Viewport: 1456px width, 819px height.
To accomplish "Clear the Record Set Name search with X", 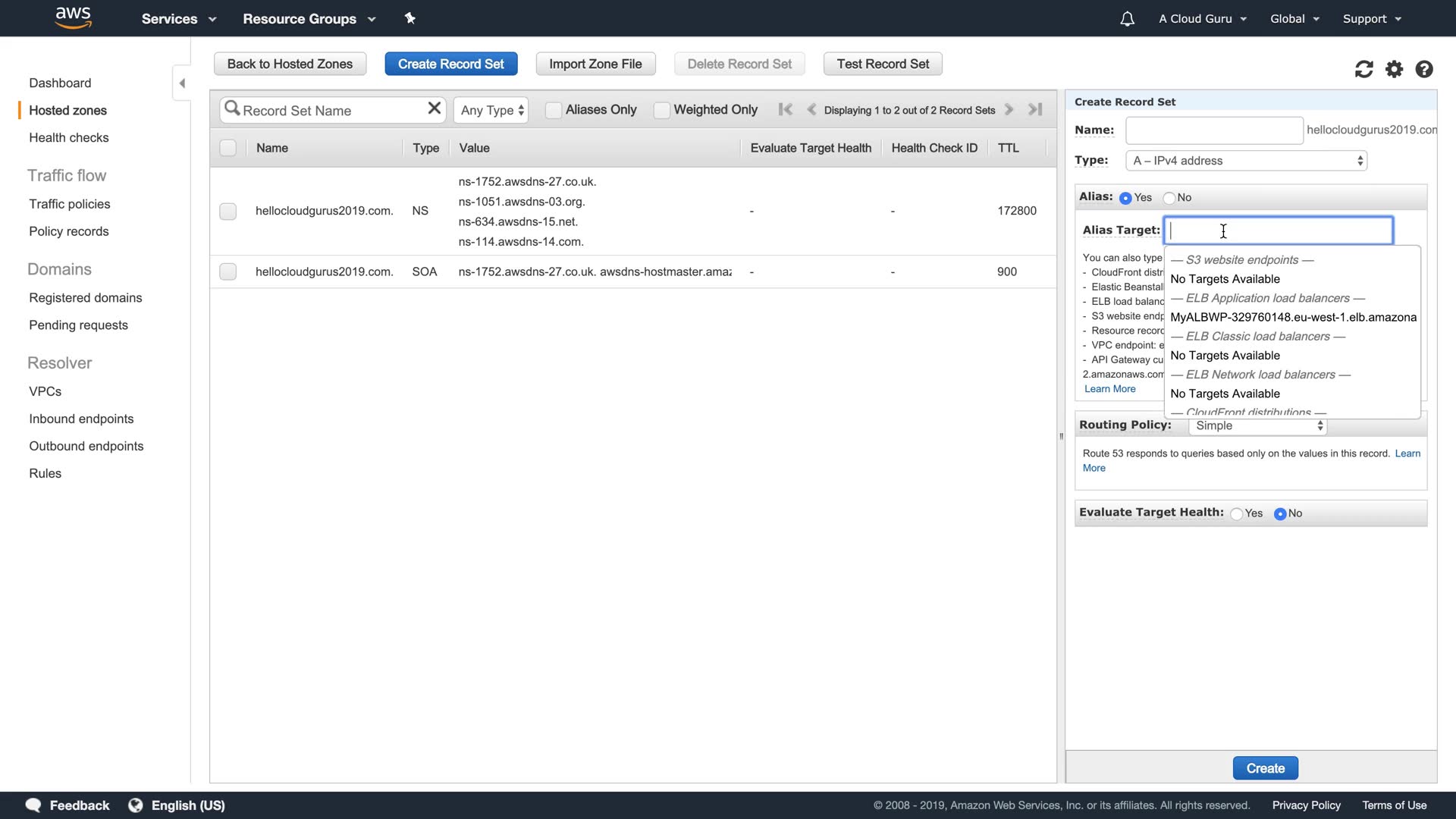I will (434, 108).
